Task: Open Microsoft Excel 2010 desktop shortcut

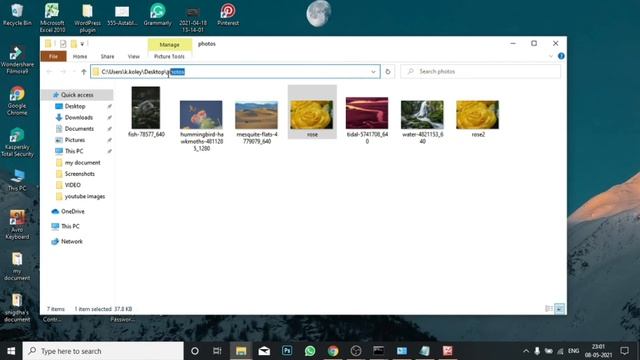Action: (x=52, y=18)
